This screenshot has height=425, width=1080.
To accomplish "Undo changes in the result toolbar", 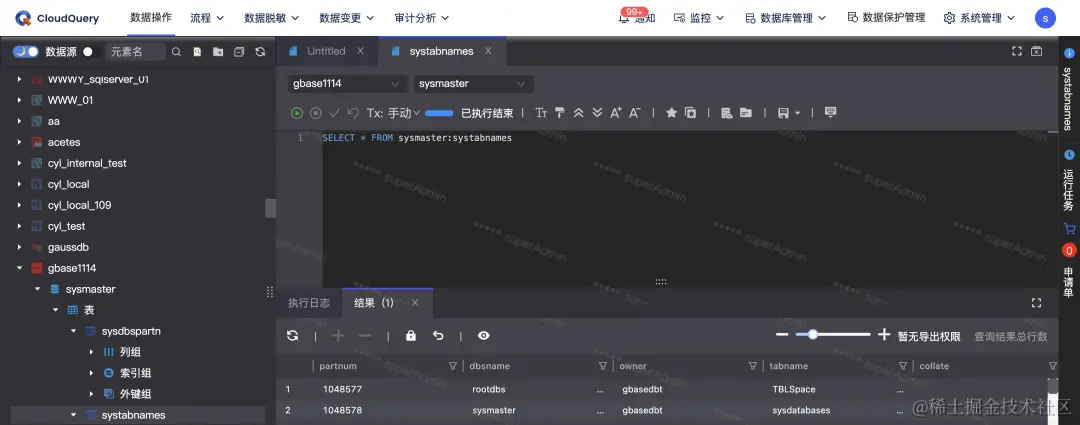I will (x=438, y=335).
